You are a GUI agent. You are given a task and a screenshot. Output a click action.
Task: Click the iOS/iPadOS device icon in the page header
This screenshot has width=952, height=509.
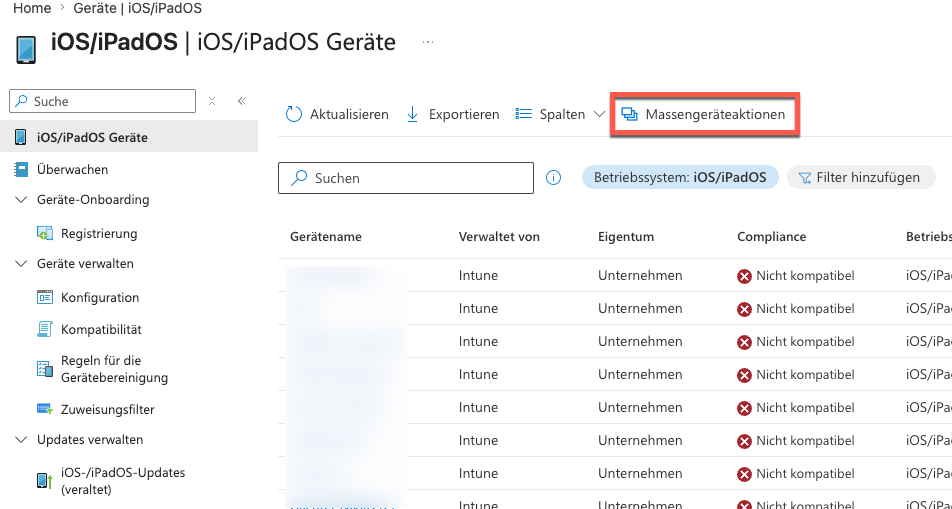pyautogui.click(x=26, y=50)
